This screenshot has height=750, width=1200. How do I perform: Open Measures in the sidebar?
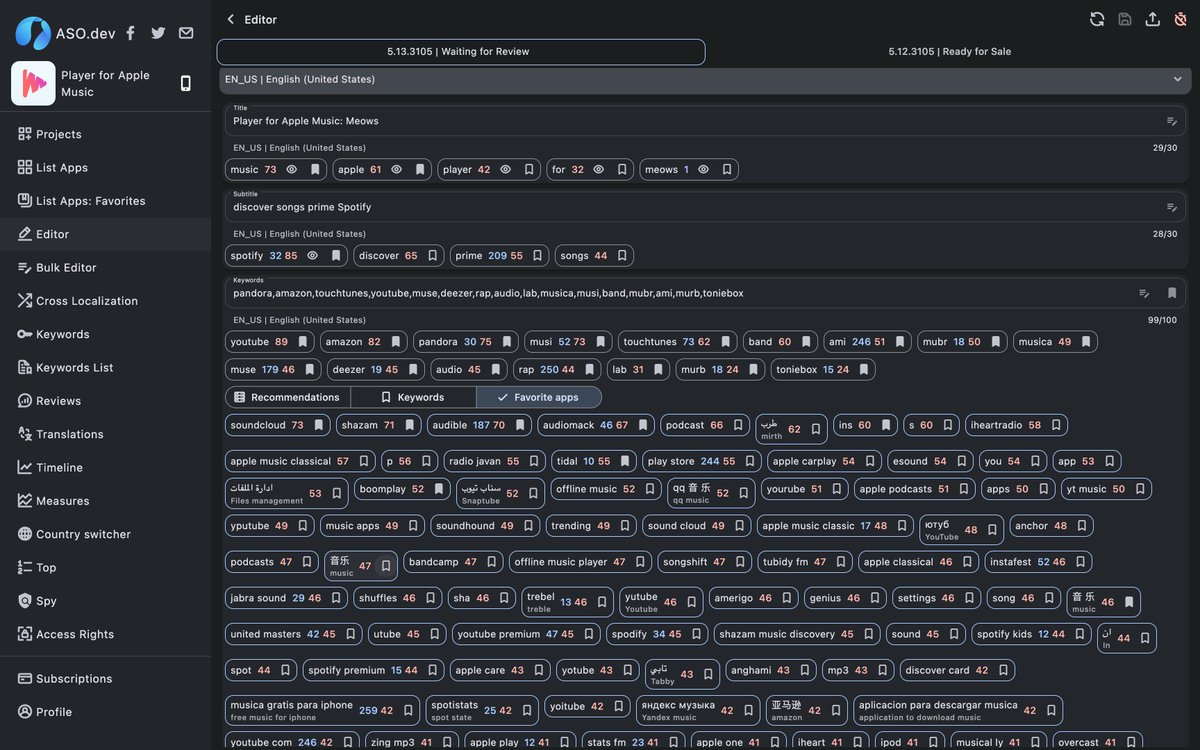coord(105,501)
